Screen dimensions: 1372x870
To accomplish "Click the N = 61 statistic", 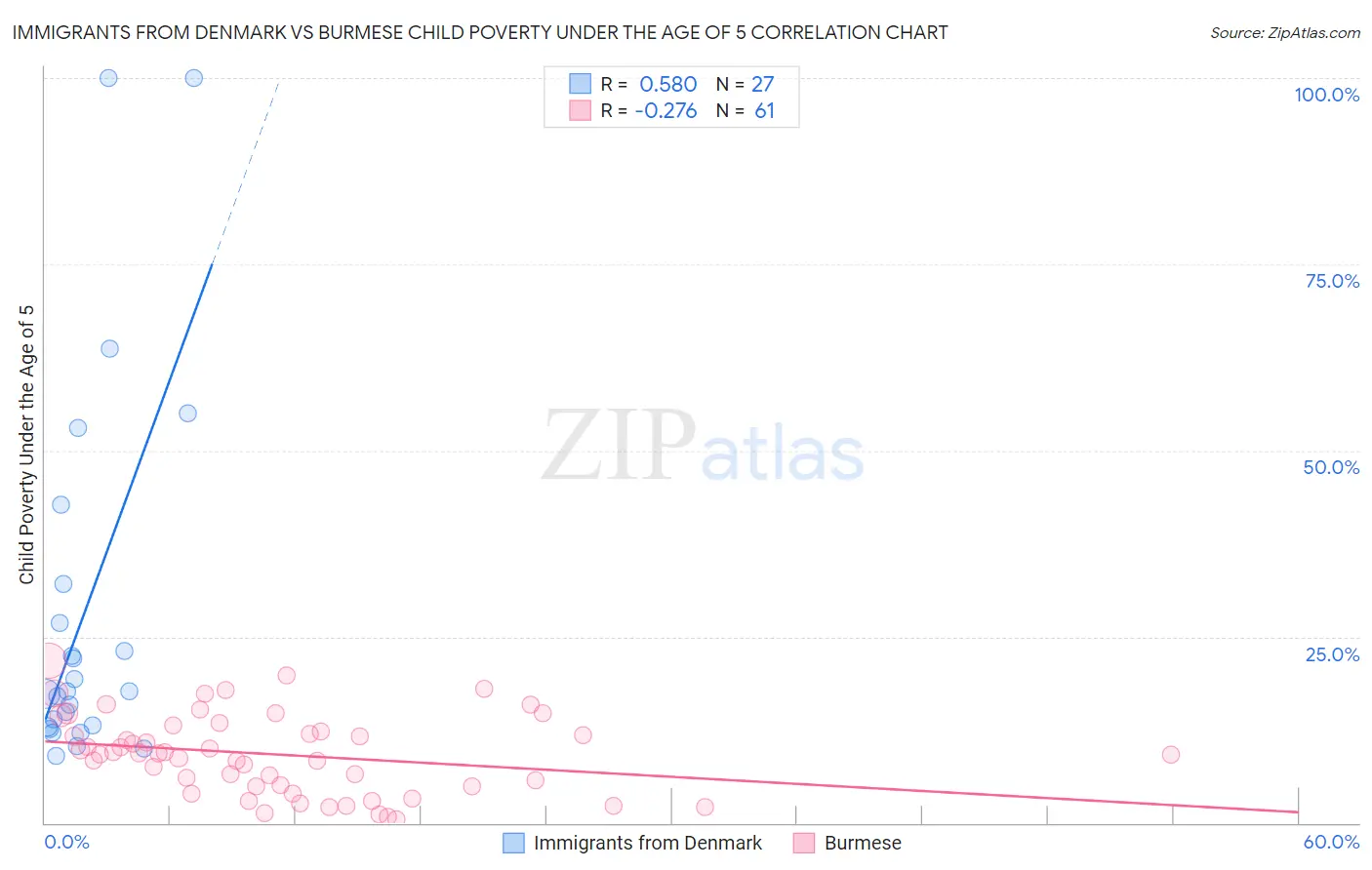I will (746, 110).
